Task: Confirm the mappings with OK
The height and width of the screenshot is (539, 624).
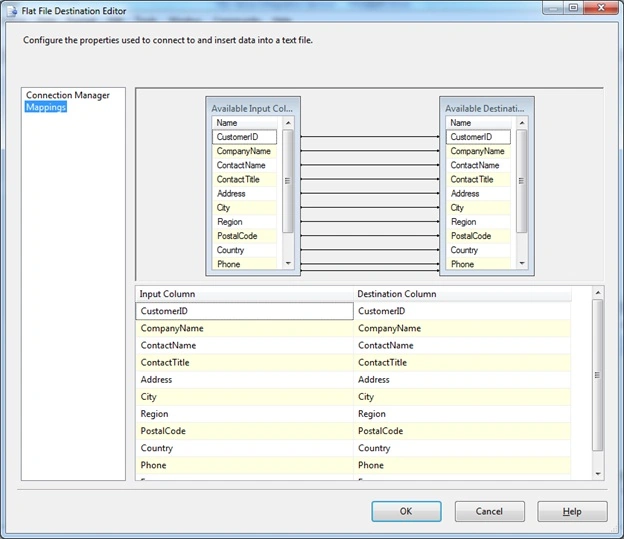Action: click(406, 511)
